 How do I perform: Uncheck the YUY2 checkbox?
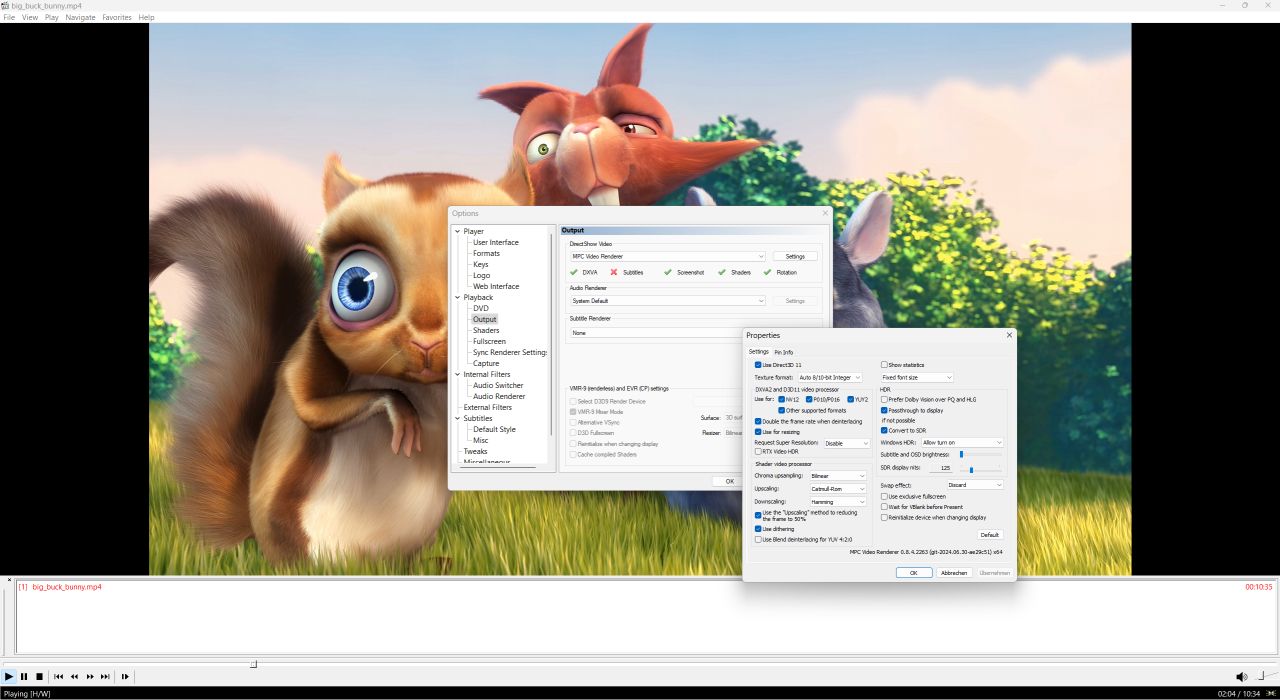coord(851,399)
